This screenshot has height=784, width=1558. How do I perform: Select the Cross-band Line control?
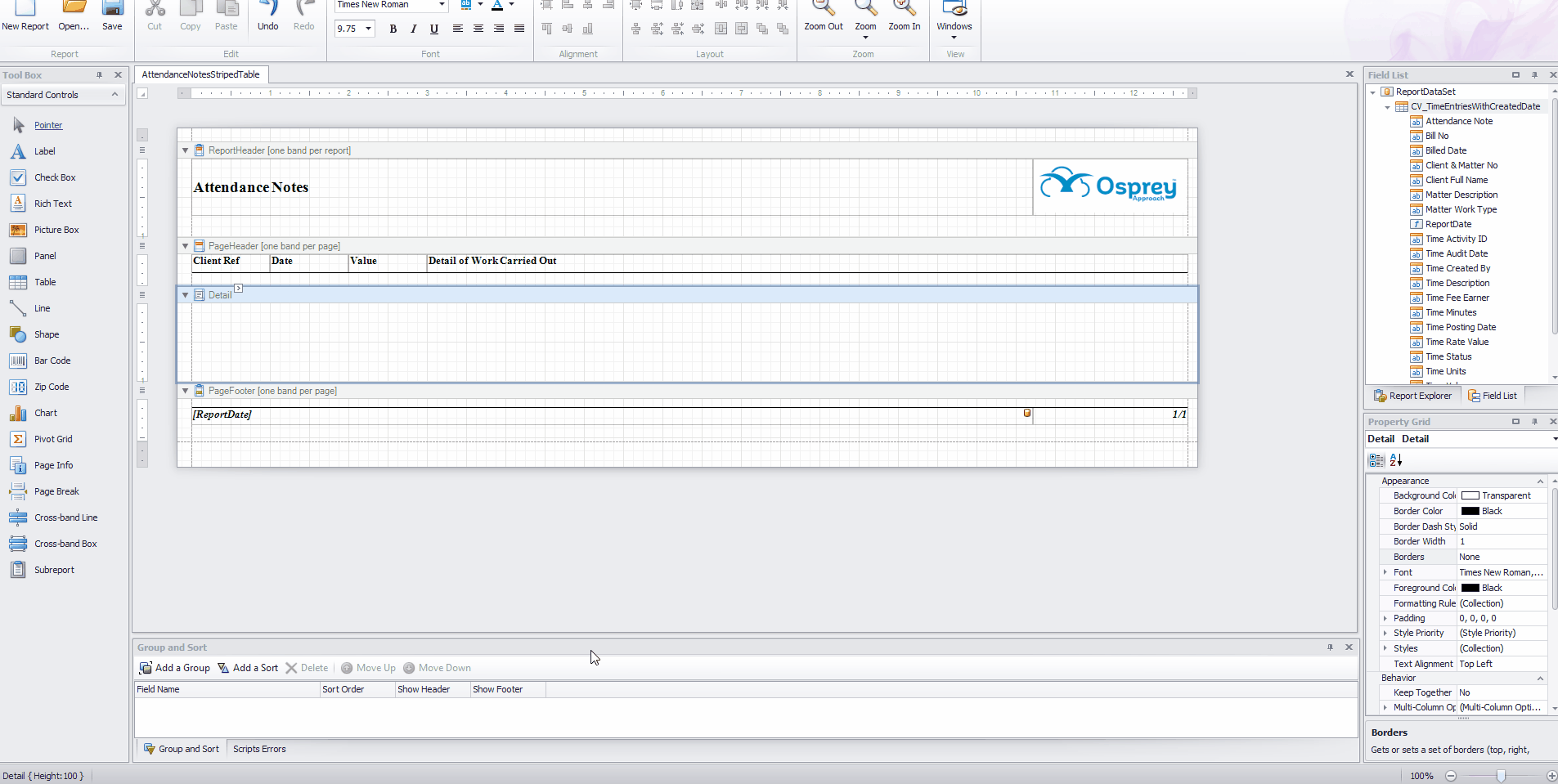(65, 517)
